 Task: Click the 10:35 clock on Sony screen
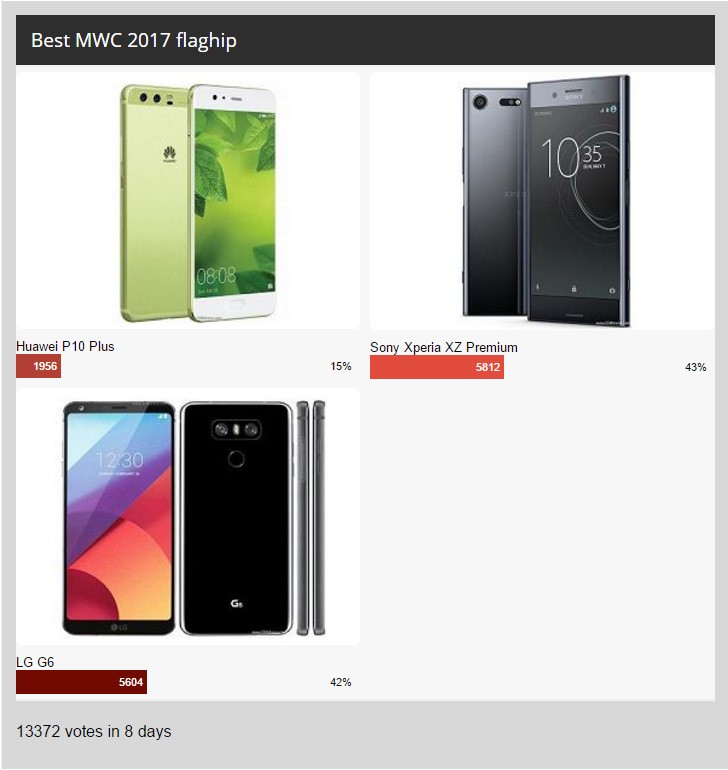click(x=572, y=157)
